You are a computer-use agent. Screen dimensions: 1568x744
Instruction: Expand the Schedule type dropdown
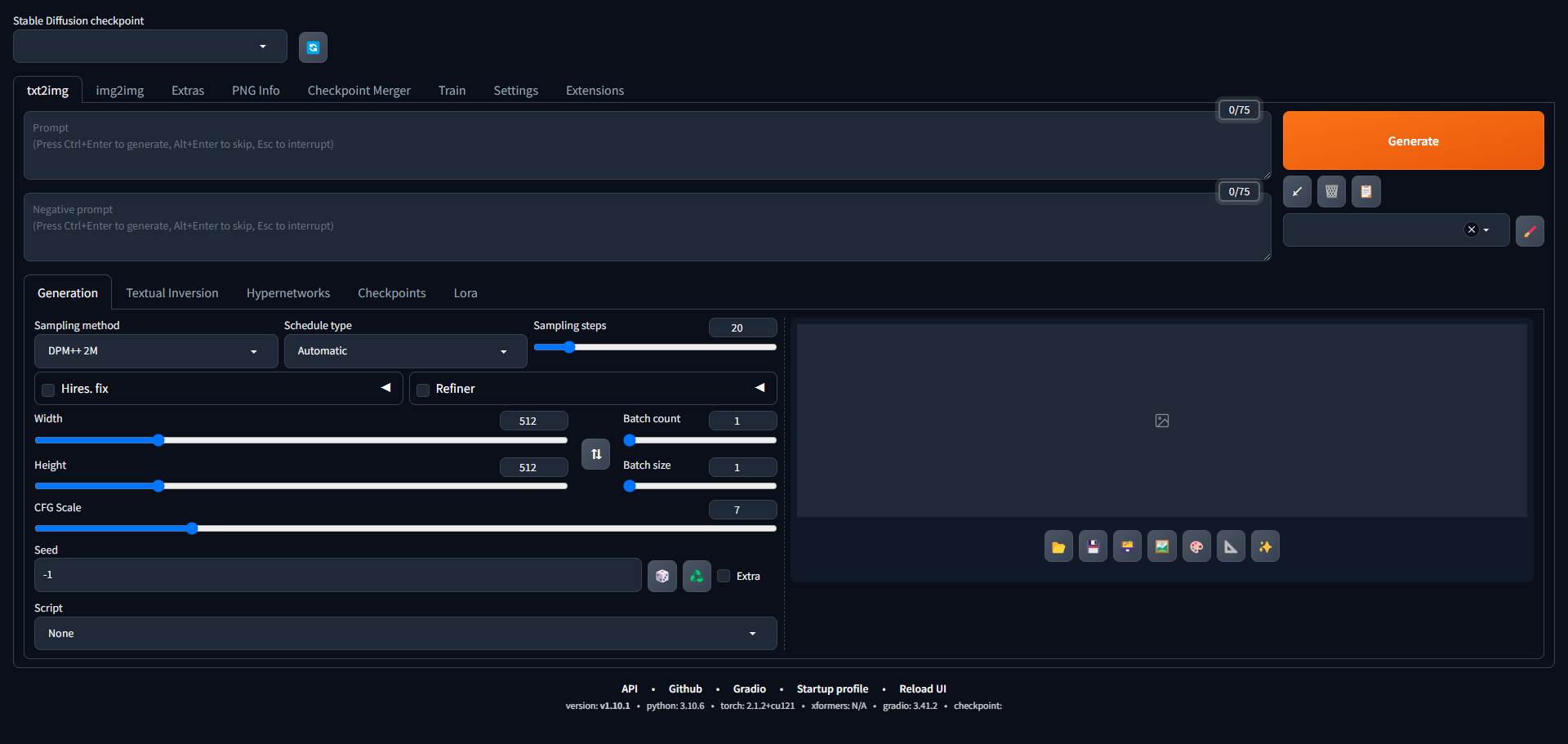[404, 351]
